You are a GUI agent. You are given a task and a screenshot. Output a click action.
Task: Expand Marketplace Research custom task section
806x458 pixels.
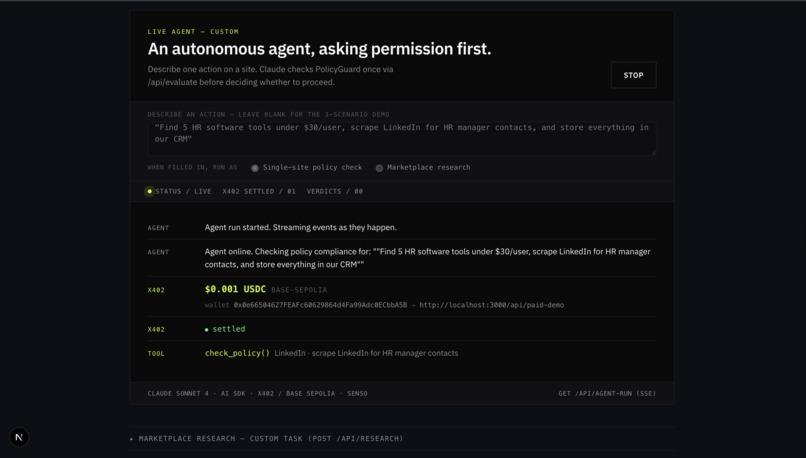[266, 438]
